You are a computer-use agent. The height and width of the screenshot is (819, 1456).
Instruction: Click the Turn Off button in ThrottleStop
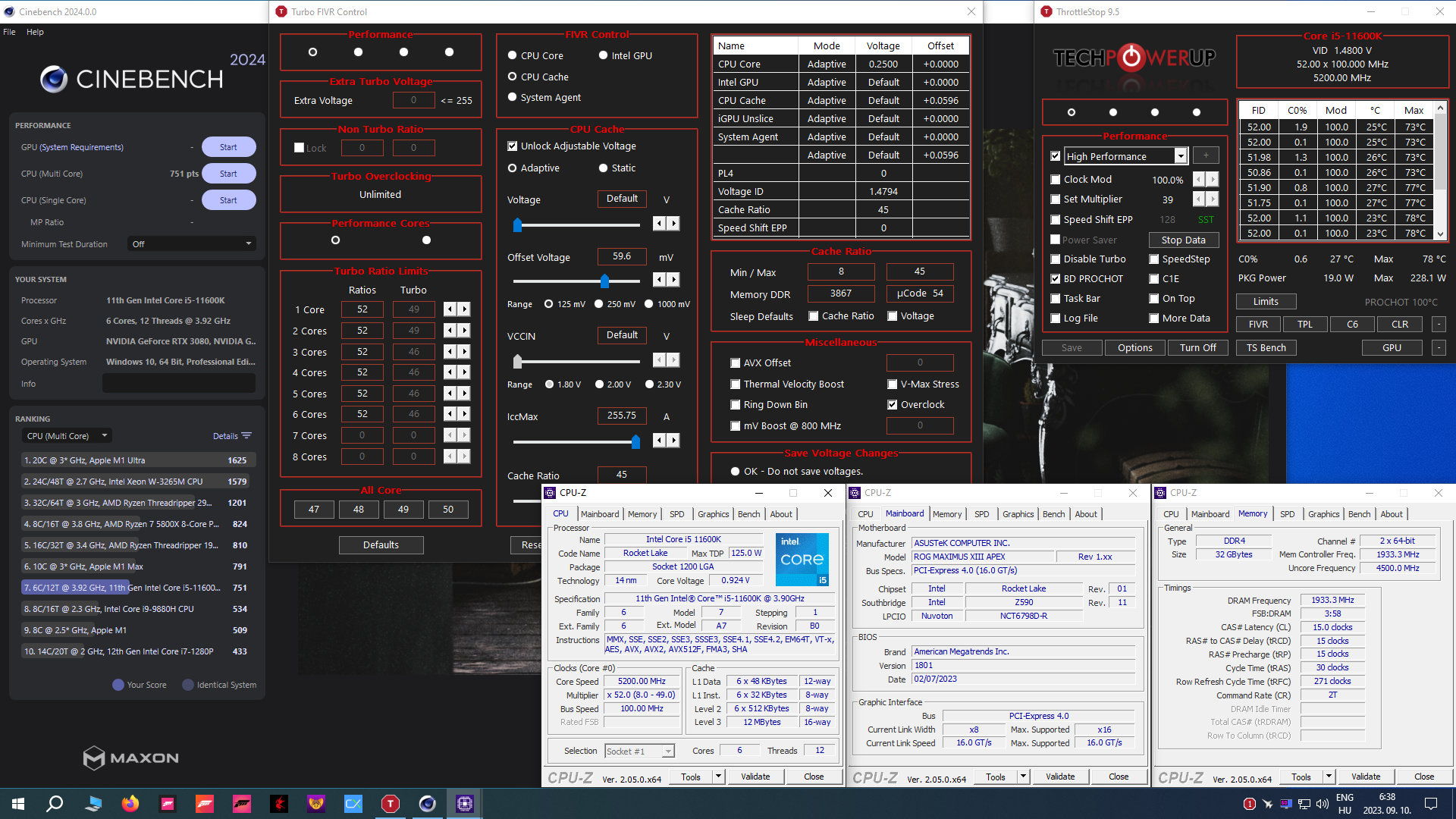1197,347
